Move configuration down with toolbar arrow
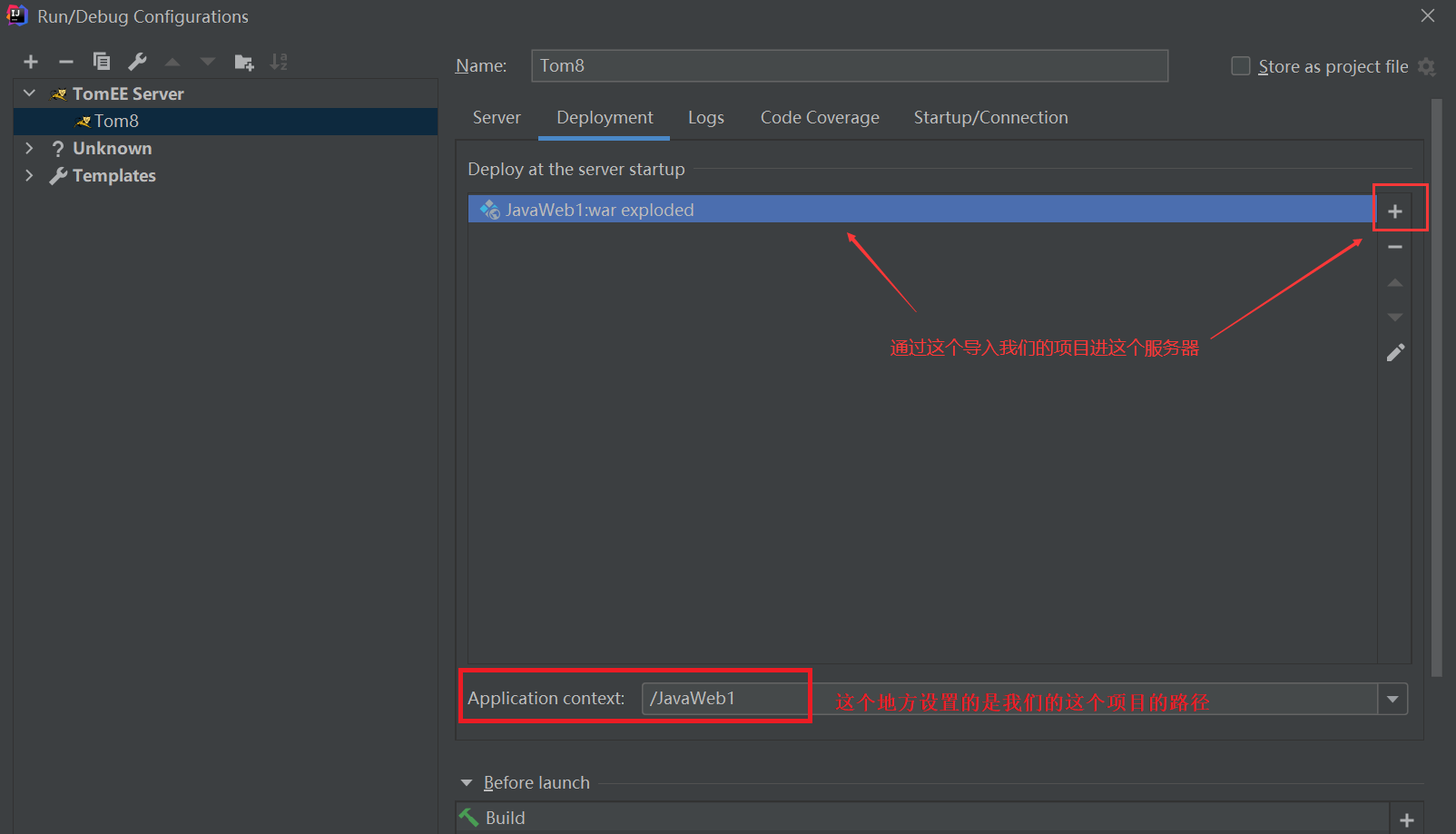This screenshot has width=1456, height=834. click(208, 62)
